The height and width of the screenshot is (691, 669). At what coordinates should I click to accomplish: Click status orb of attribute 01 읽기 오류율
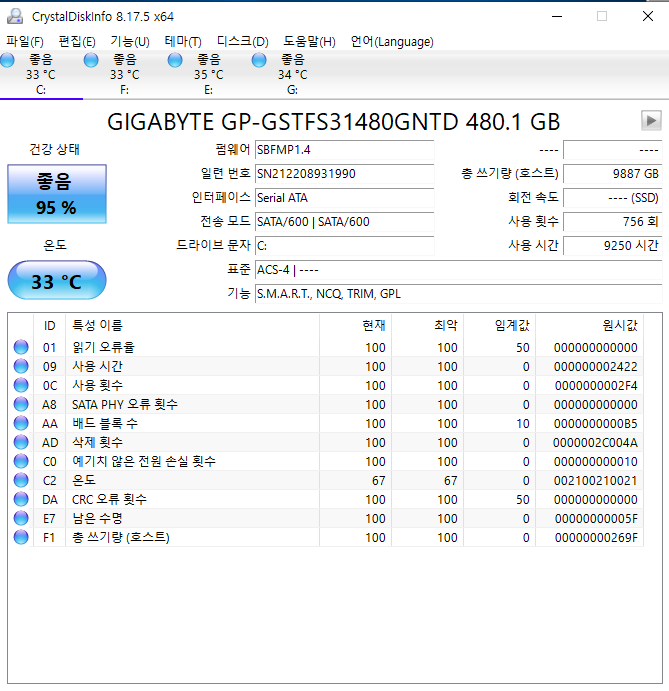(21, 347)
